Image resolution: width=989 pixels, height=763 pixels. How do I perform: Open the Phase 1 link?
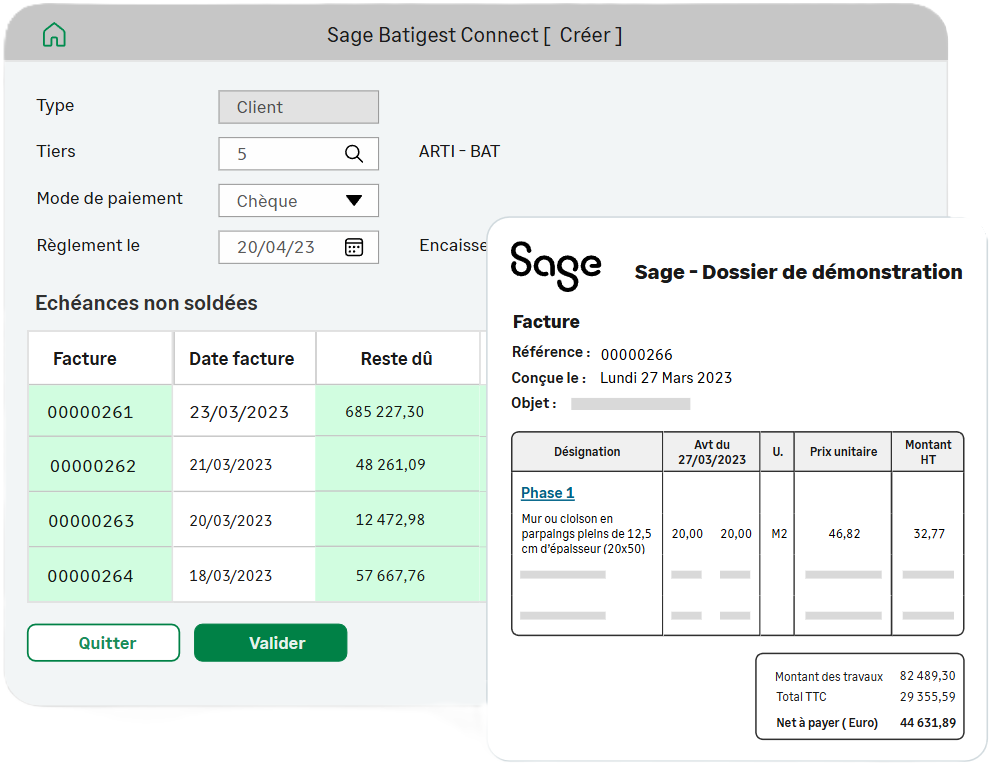pos(548,493)
